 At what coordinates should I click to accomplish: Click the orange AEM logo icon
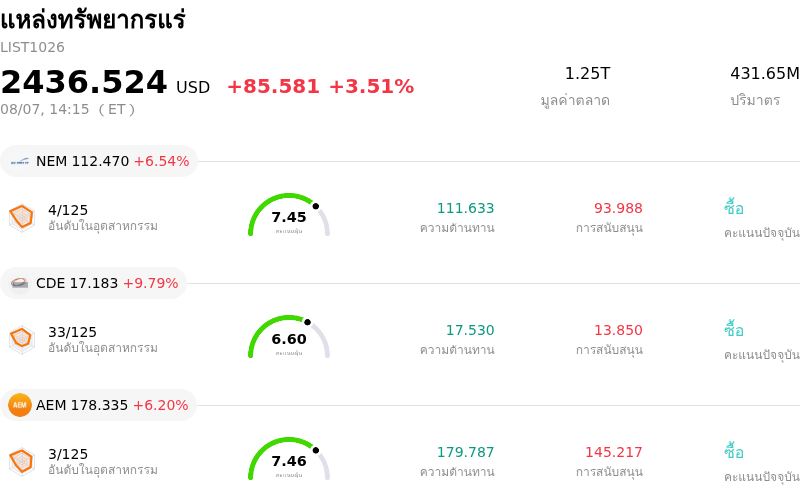point(20,405)
